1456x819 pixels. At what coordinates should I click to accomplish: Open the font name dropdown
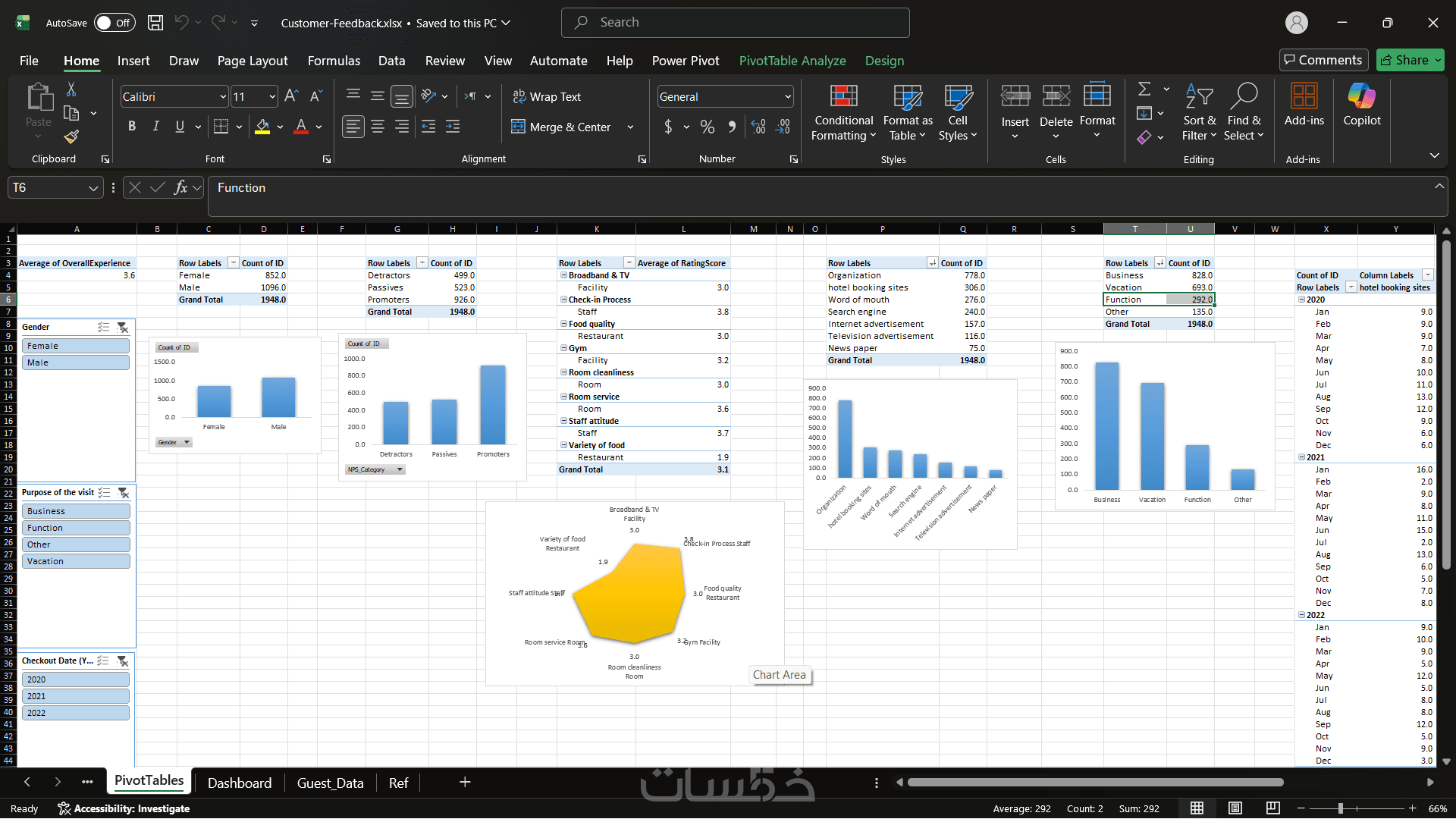pos(223,97)
